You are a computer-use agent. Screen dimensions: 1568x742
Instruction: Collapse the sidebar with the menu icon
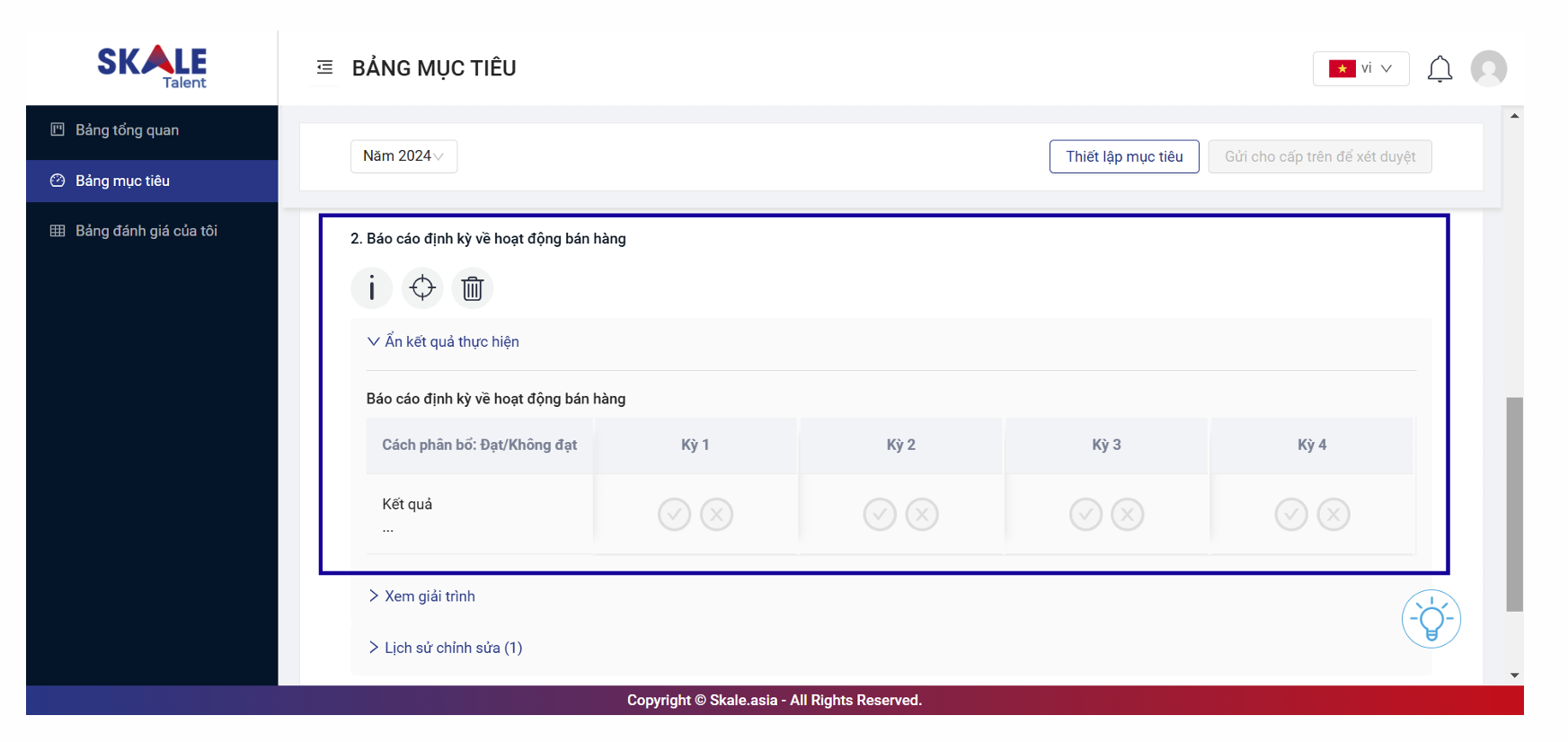(x=325, y=67)
